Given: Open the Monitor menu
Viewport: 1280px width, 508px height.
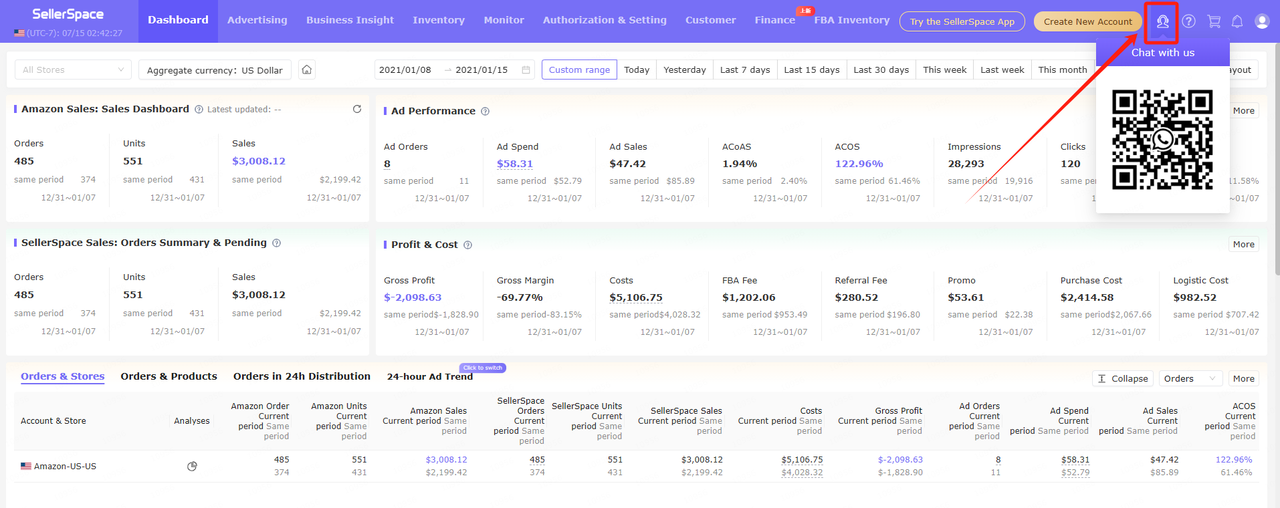Looking at the screenshot, I should 504,20.
